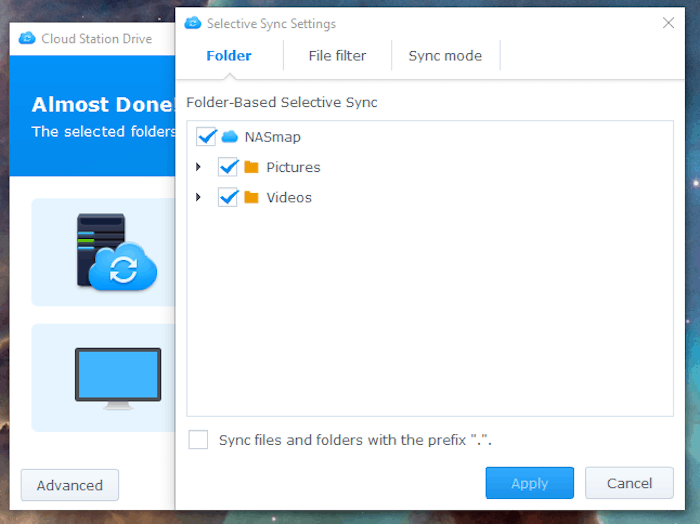This screenshot has width=700, height=524.
Task: Click the Videos folder icon
Action: tap(251, 197)
